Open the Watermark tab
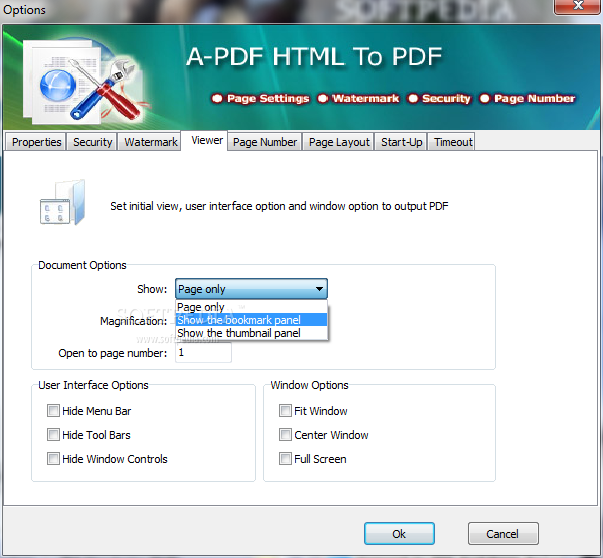The image size is (603, 558). [x=151, y=142]
